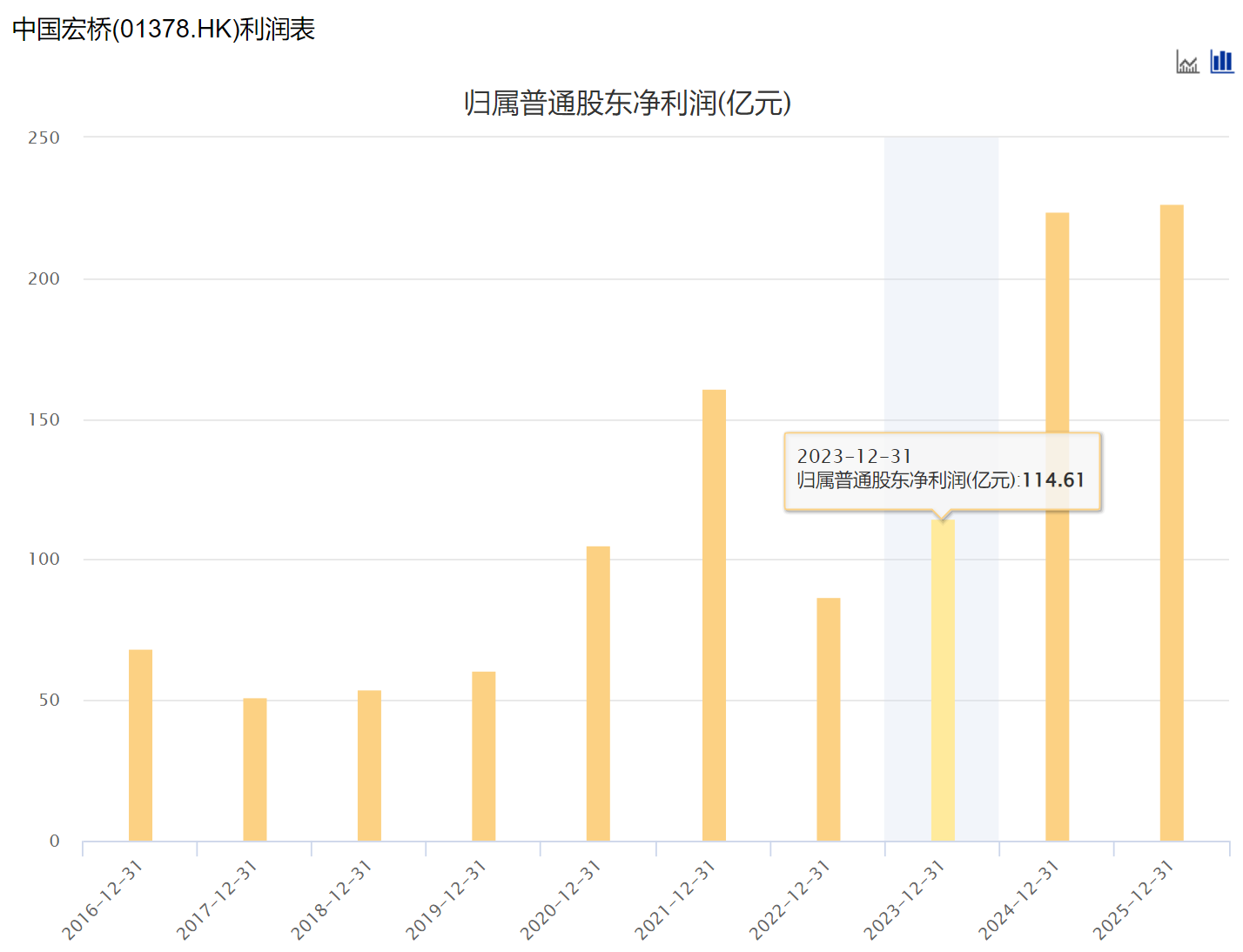1243x952 pixels.
Task: Switch chart to line view icon
Action: (1187, 62)
